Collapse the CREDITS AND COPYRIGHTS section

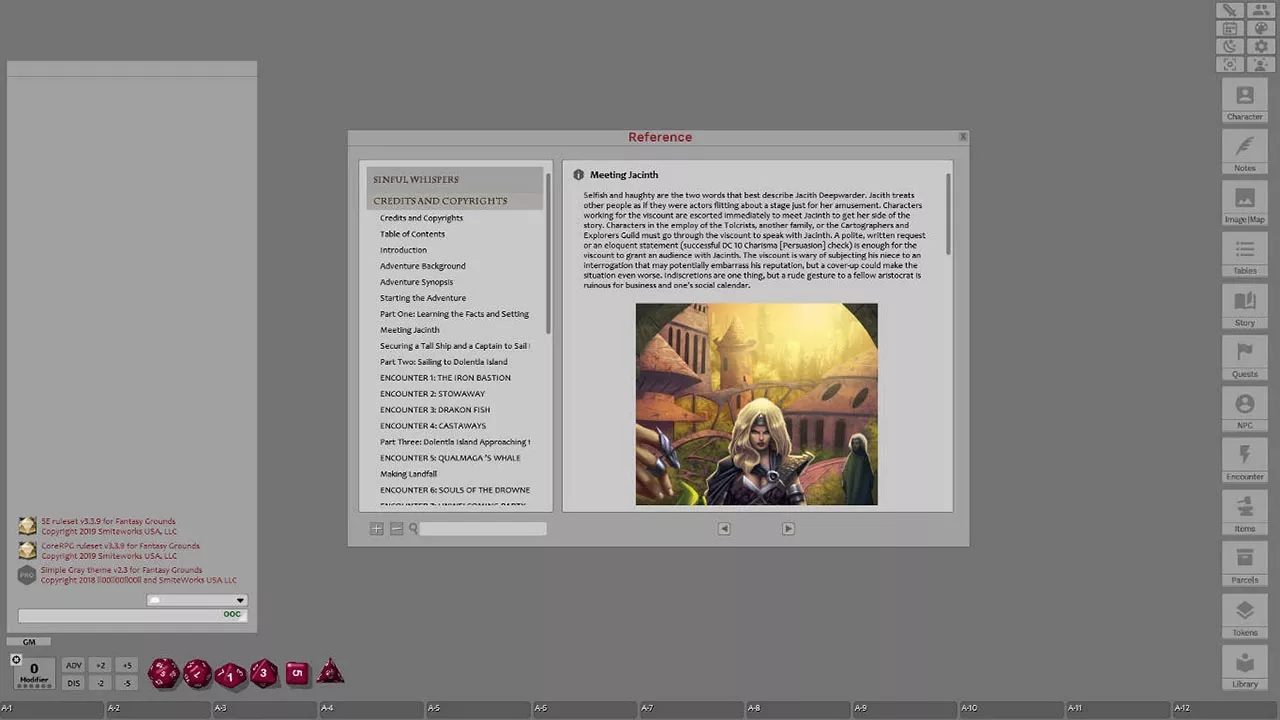click(x=455, y=201)
